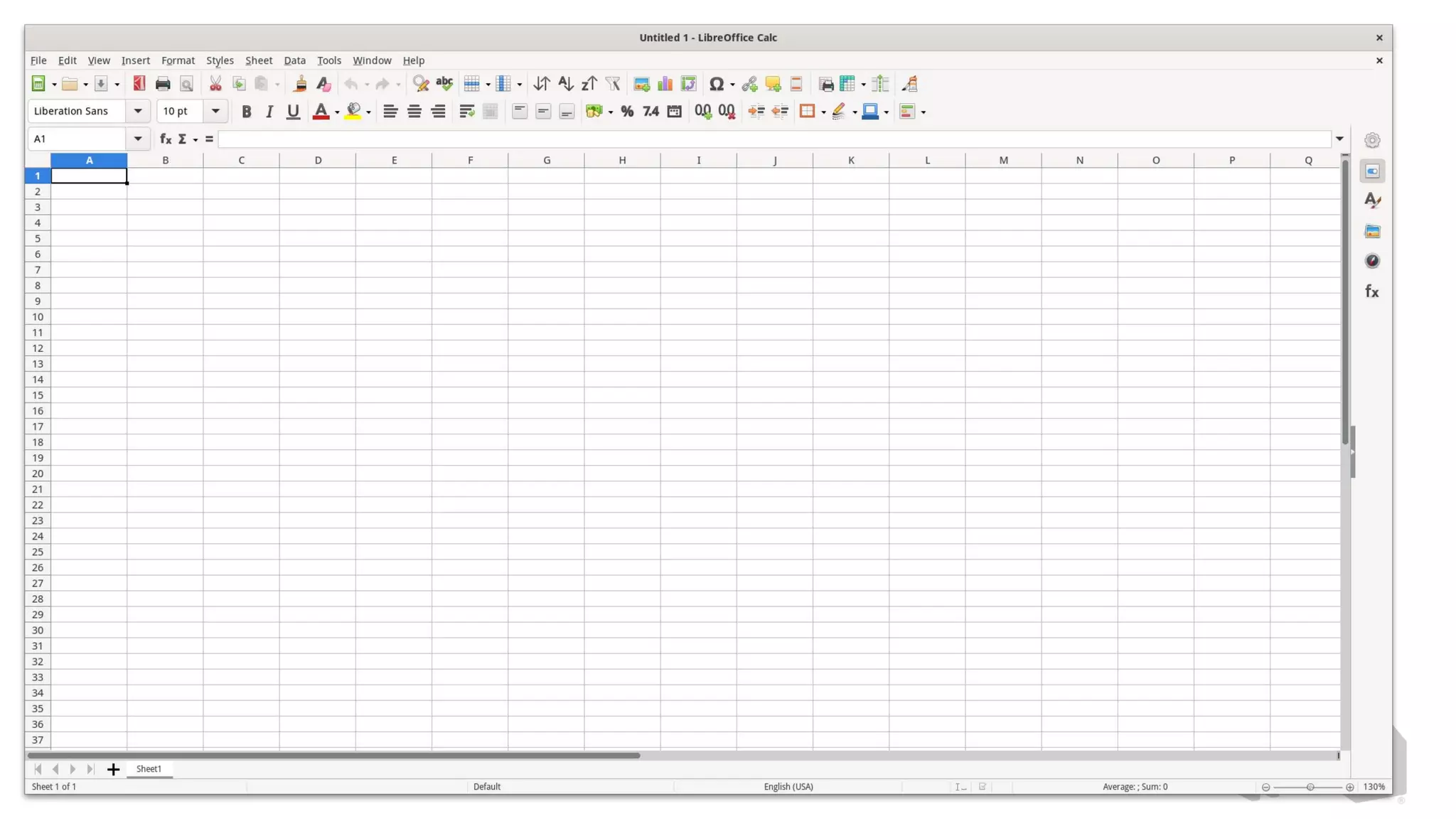Click the Export as PDF icon

(x=139, y=84)
